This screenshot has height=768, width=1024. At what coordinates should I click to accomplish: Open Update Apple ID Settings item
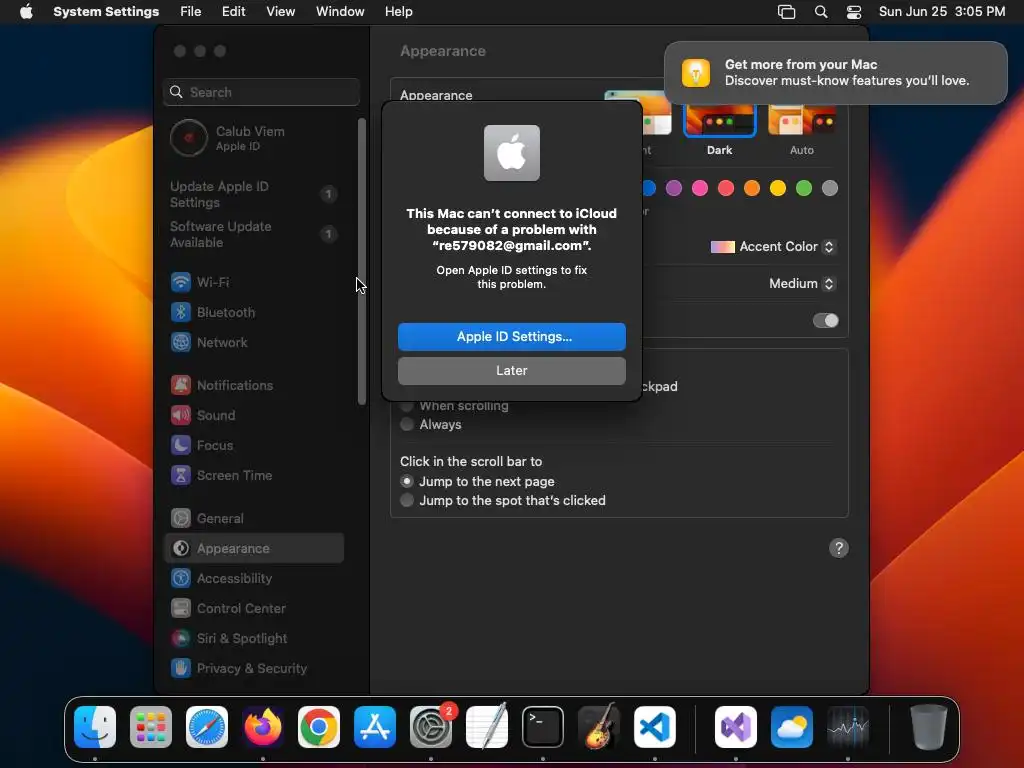click(x=254, y=195)
